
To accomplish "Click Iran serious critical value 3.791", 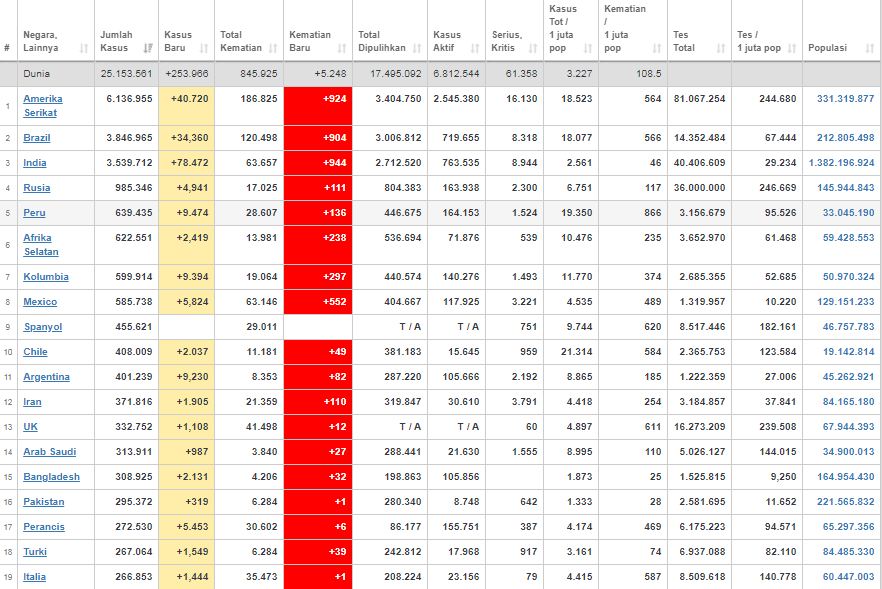I will pyautogui.click(x=524, y=402).
